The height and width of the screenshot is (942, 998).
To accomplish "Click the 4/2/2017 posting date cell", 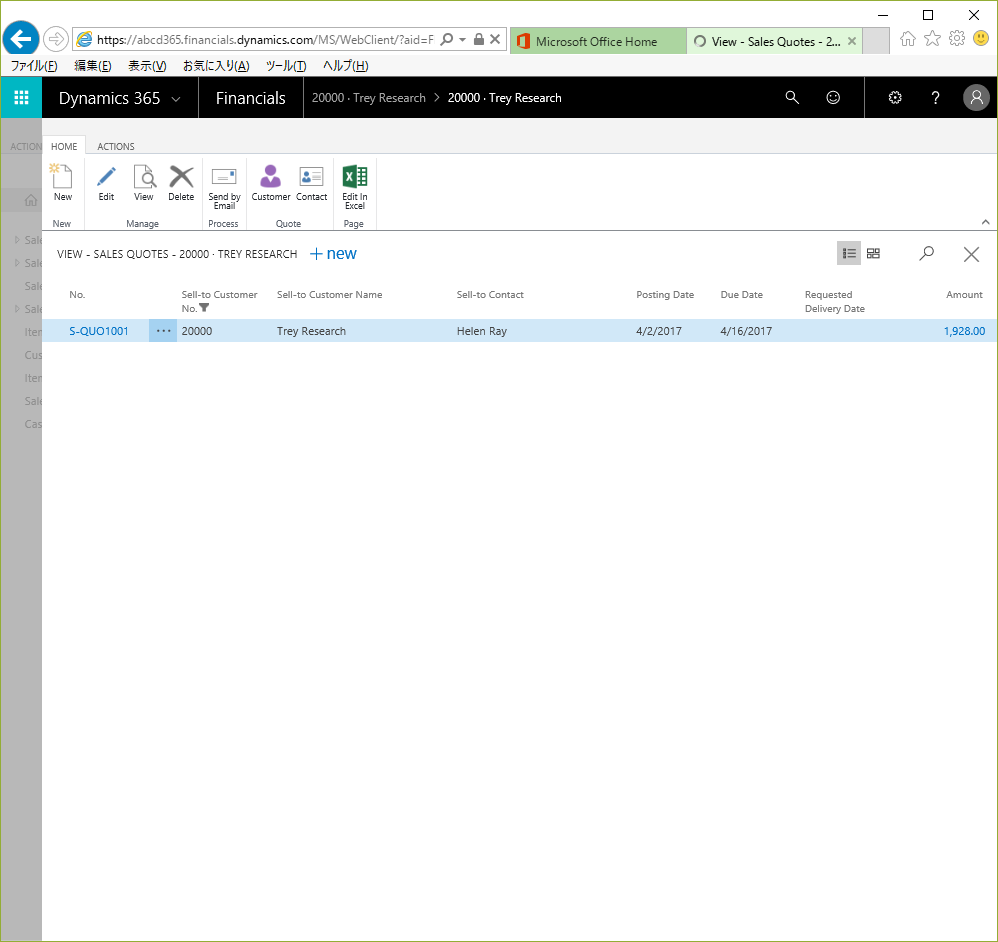I will 659,331.
